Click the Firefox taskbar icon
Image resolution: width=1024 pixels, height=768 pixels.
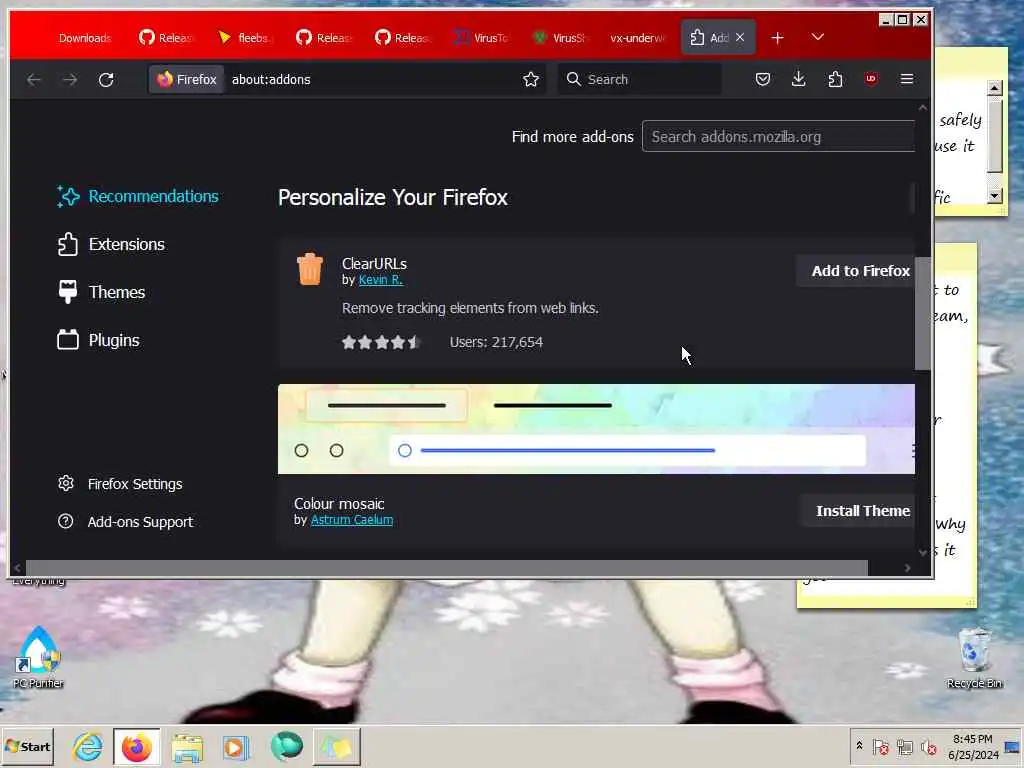[136, 746]
